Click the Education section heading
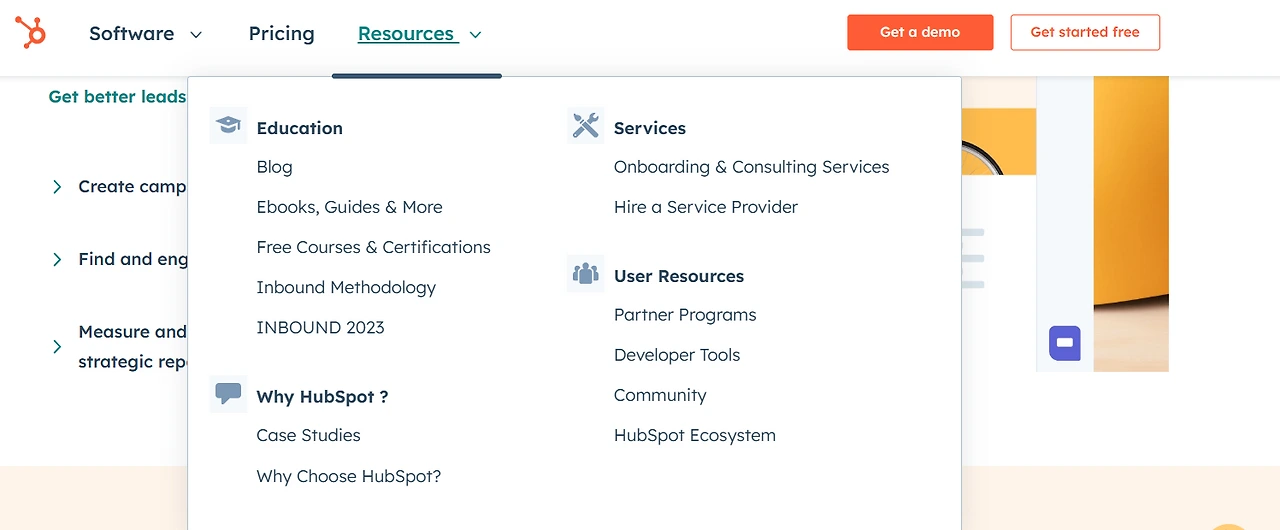The image size is (1280, 530). 299,128
